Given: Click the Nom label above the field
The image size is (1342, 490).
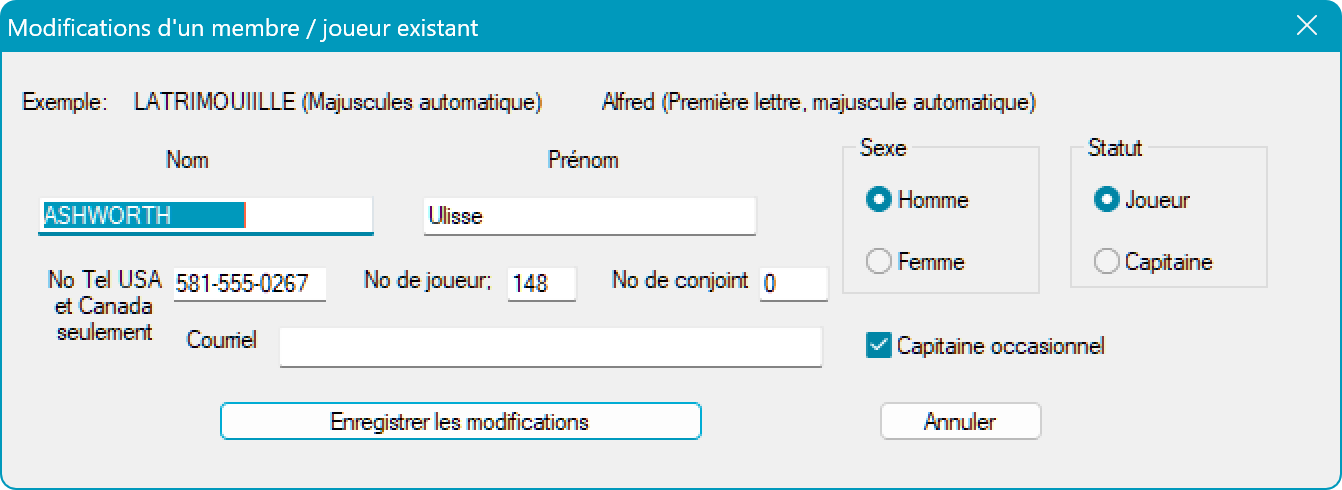Looking at the screenshot, I should pos(187,160).
